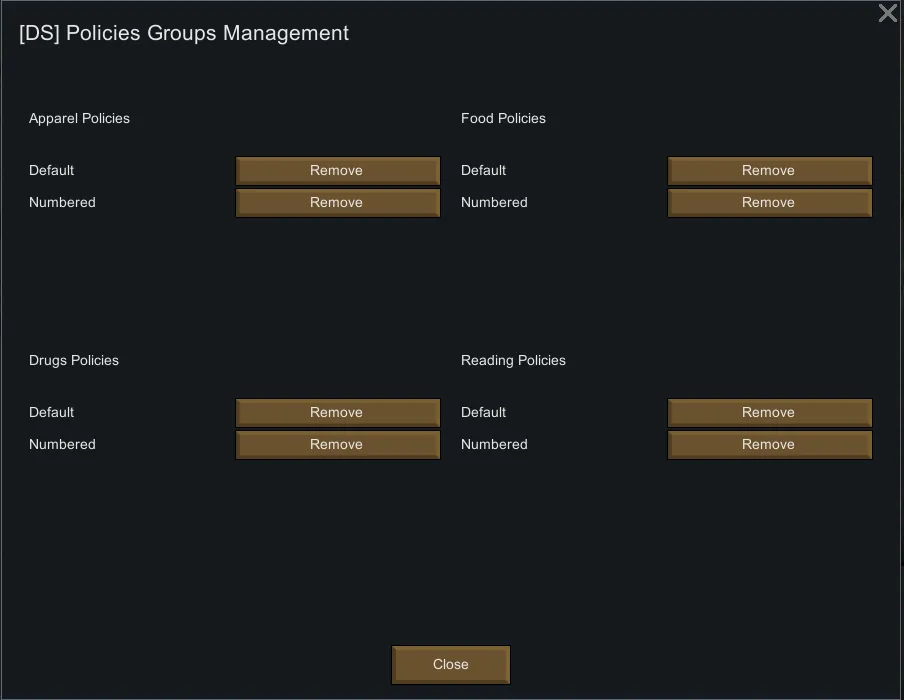Viewport: 904px width, 700px height.
Task: Remove the Default group under Drugs Policies
Action: (x=337, y=413)
